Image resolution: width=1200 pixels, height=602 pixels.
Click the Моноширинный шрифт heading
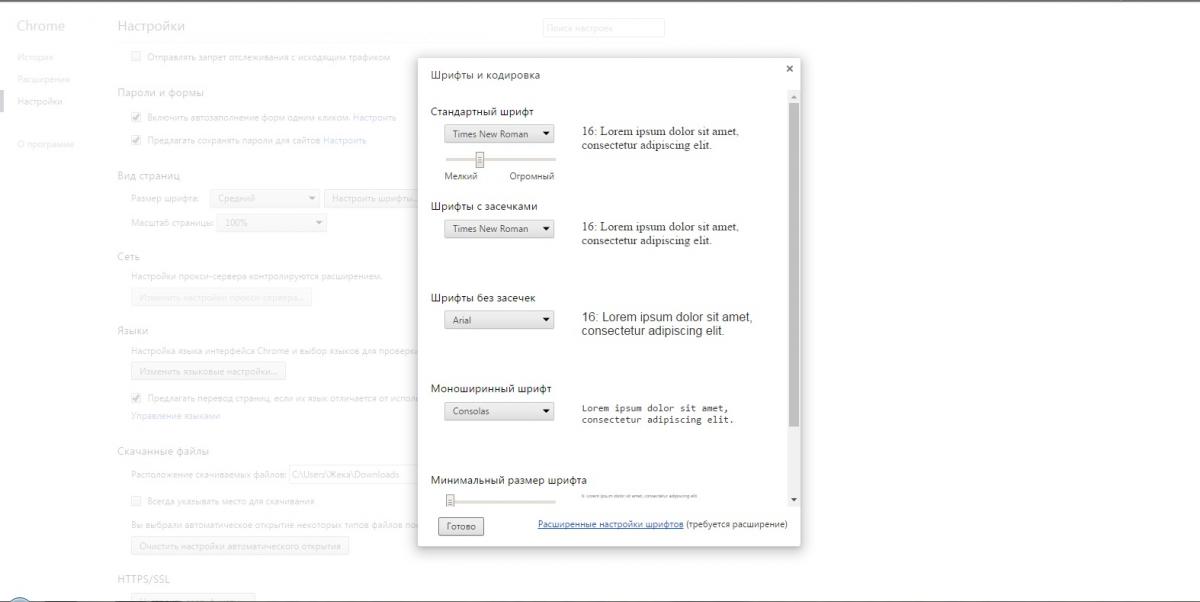pos(491,388)
